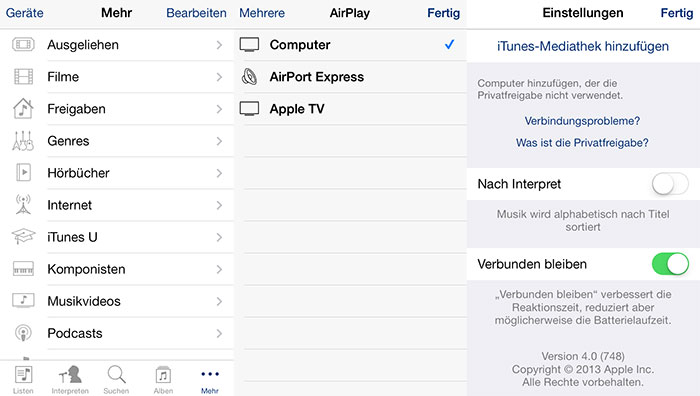
Task: Select the Hörbücher row label
Action: (x=78, y=173)
